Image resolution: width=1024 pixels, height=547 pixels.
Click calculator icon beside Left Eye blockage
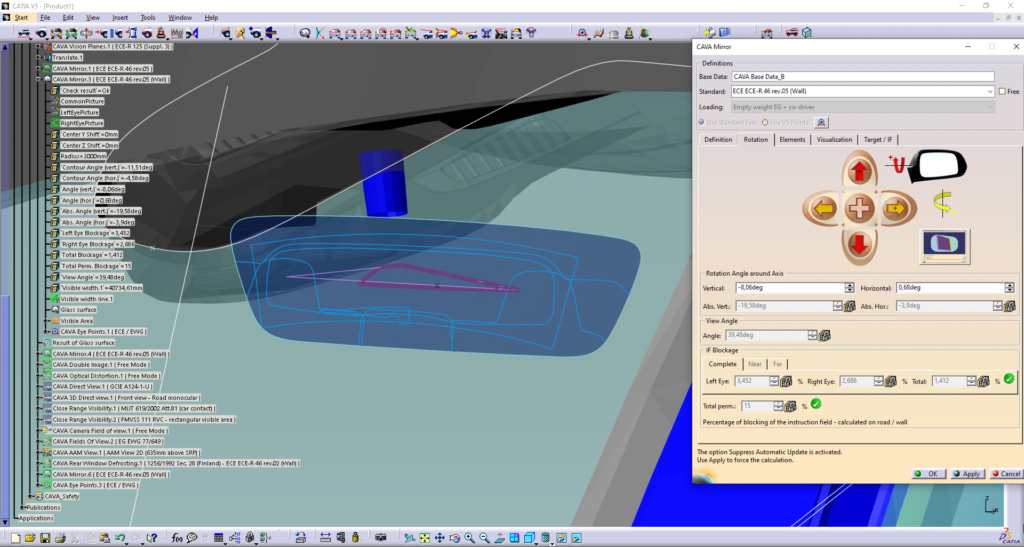(x=786, y=381)
